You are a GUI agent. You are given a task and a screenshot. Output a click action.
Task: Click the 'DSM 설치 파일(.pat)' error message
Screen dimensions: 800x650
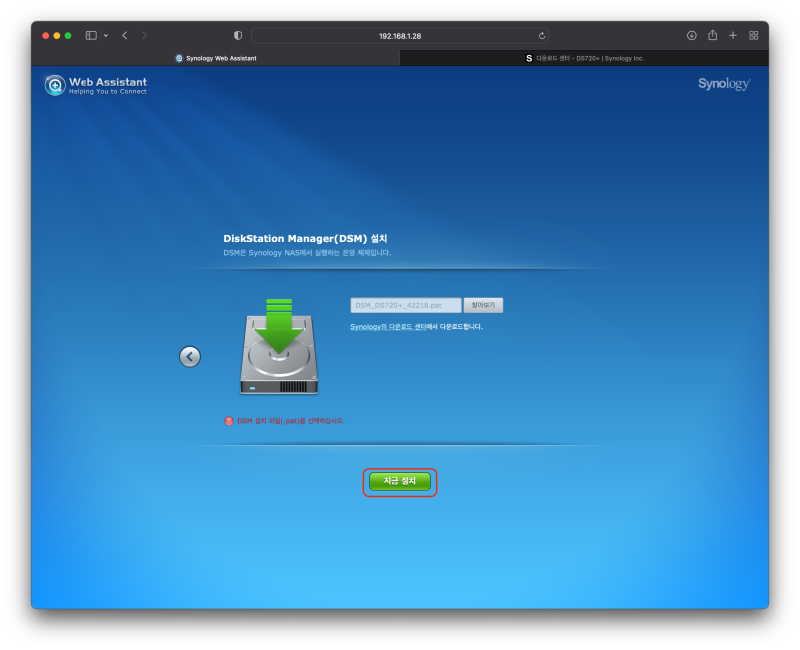(x=291, y=421)
